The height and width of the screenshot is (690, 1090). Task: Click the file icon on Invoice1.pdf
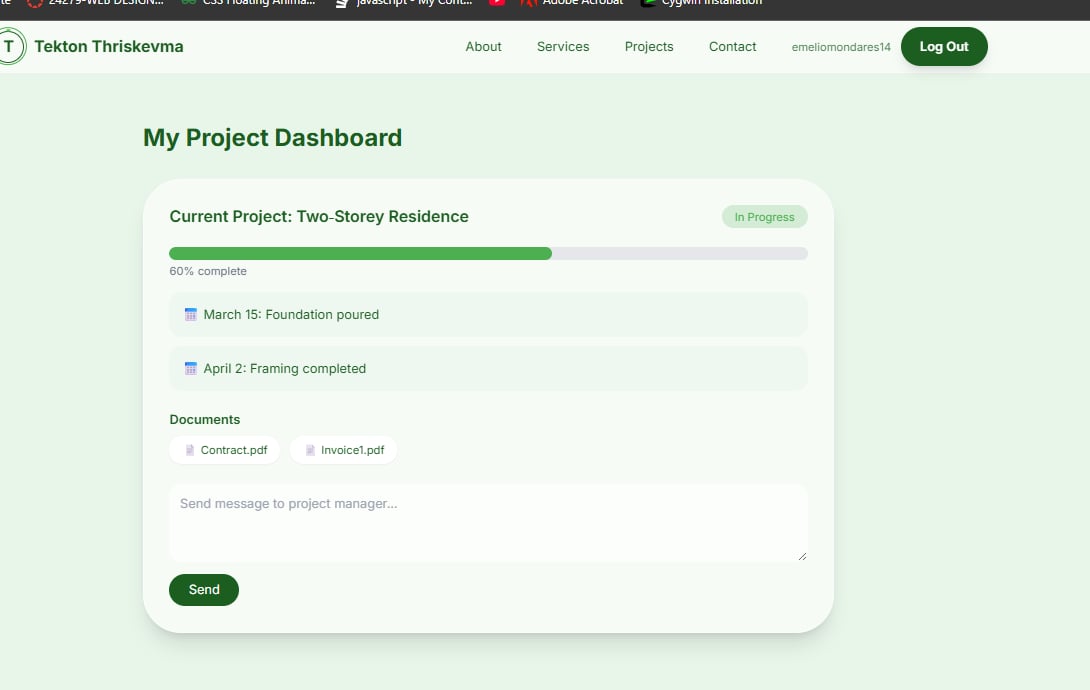310,450
